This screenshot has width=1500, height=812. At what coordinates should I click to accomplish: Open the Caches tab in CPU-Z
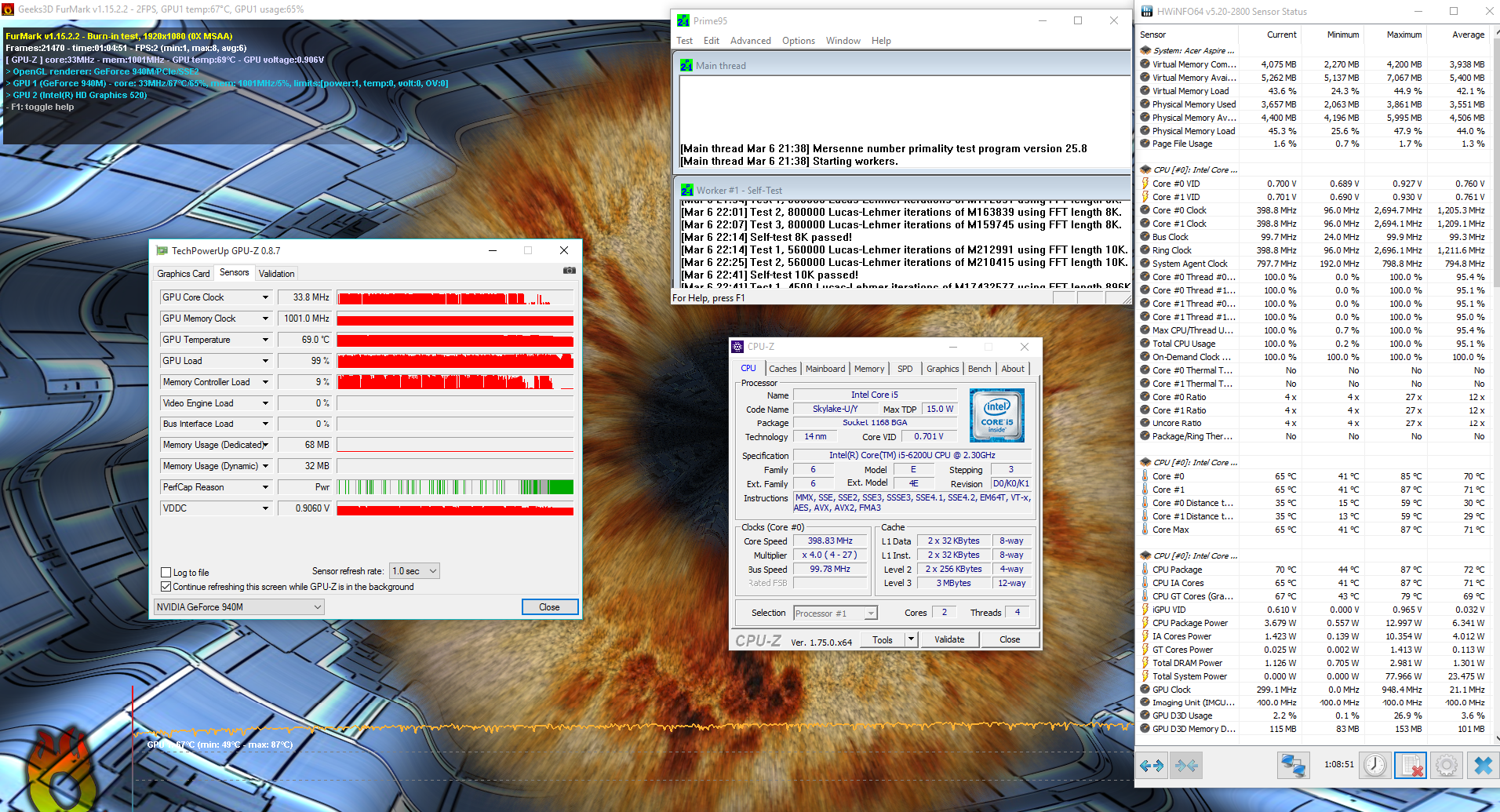click(782, 369)
